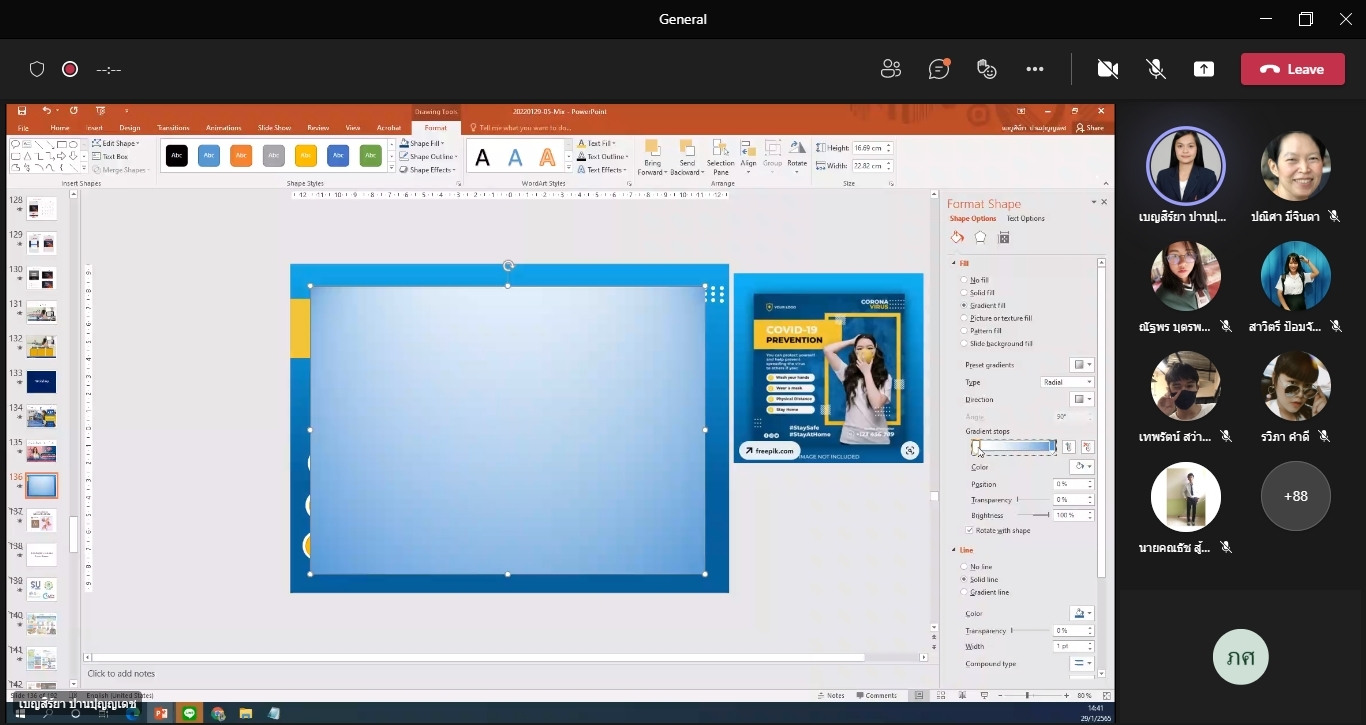This screenshot has height=725, width=1366.
Task: Select the Size & Properties icon
Action: click(x=1004, y=238)
